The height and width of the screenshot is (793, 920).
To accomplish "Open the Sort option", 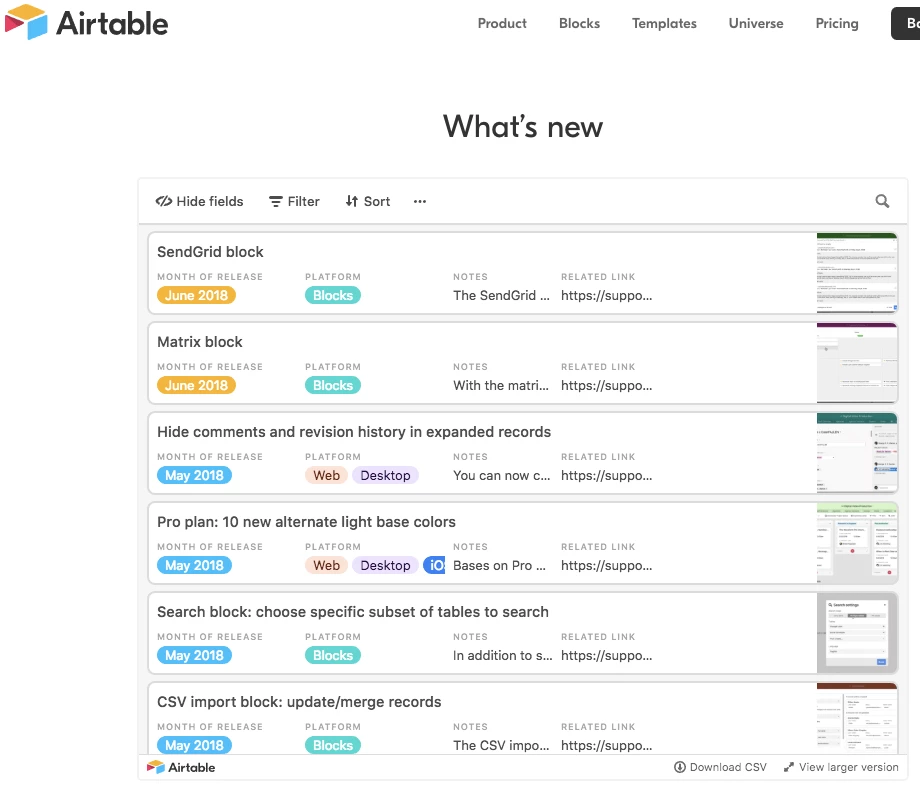I will [368, 201].
